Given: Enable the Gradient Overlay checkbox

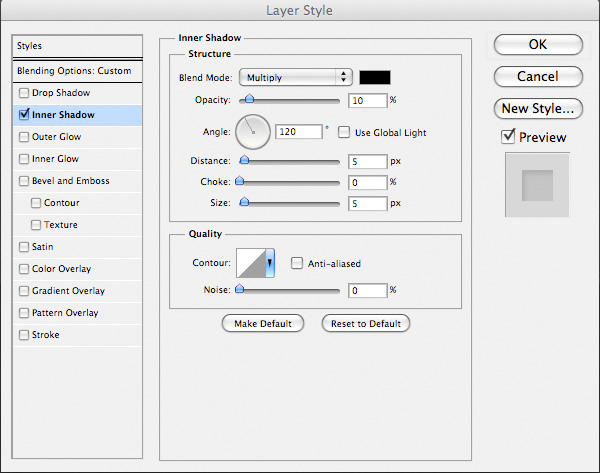Looking at the screenshot, I should [x=24, y=291].
